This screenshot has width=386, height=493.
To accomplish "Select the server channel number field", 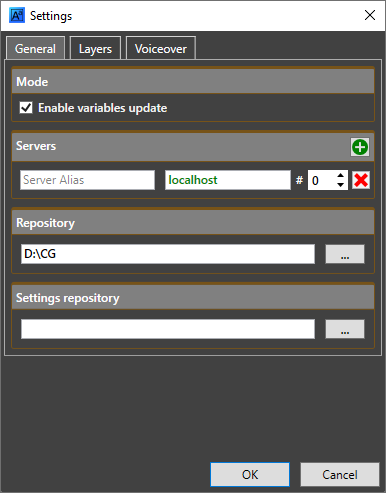I will coord(322,180).
